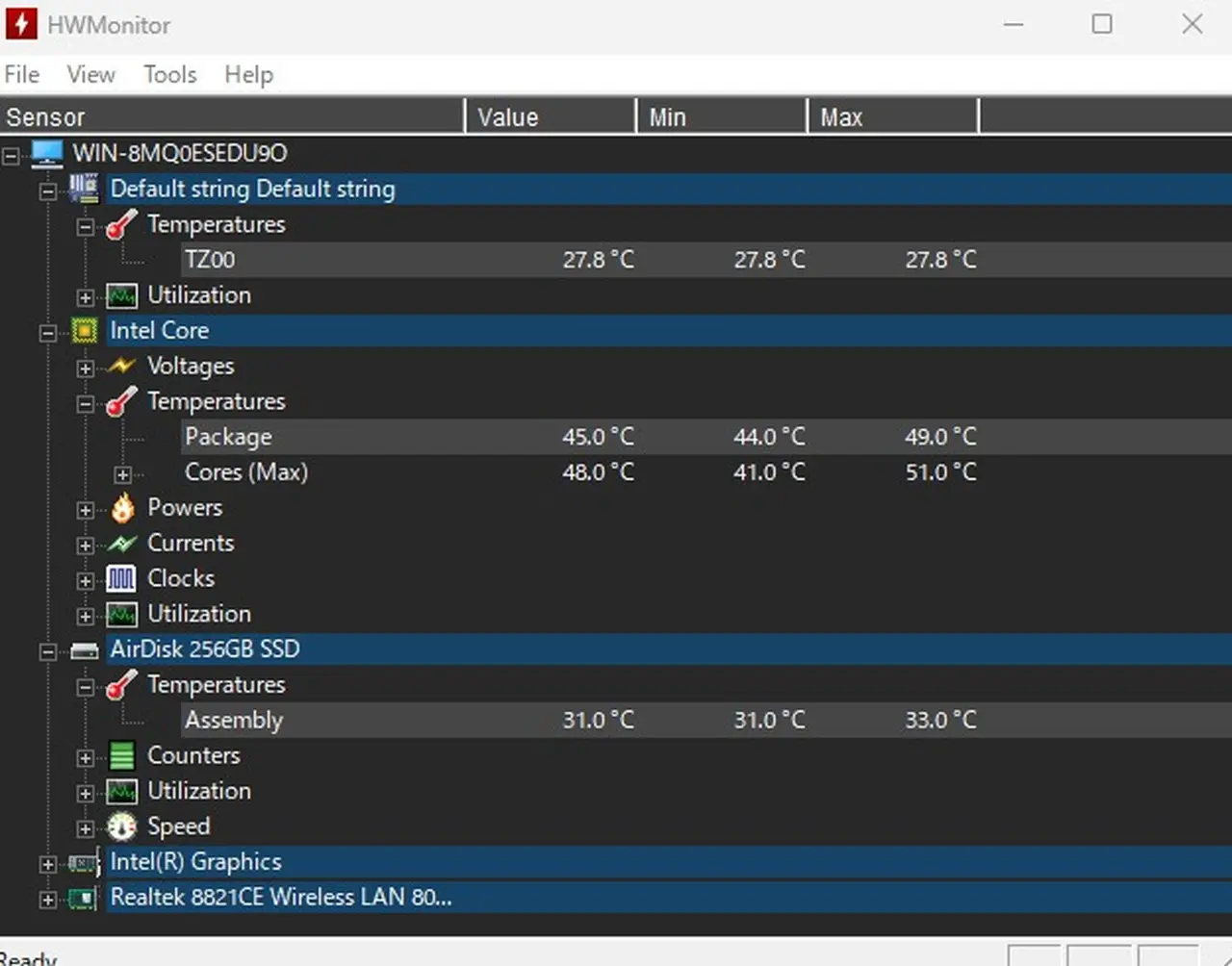Expand the Cores (Max) temperature entry
1232x966 pixels.
click(x=122, y=474)
